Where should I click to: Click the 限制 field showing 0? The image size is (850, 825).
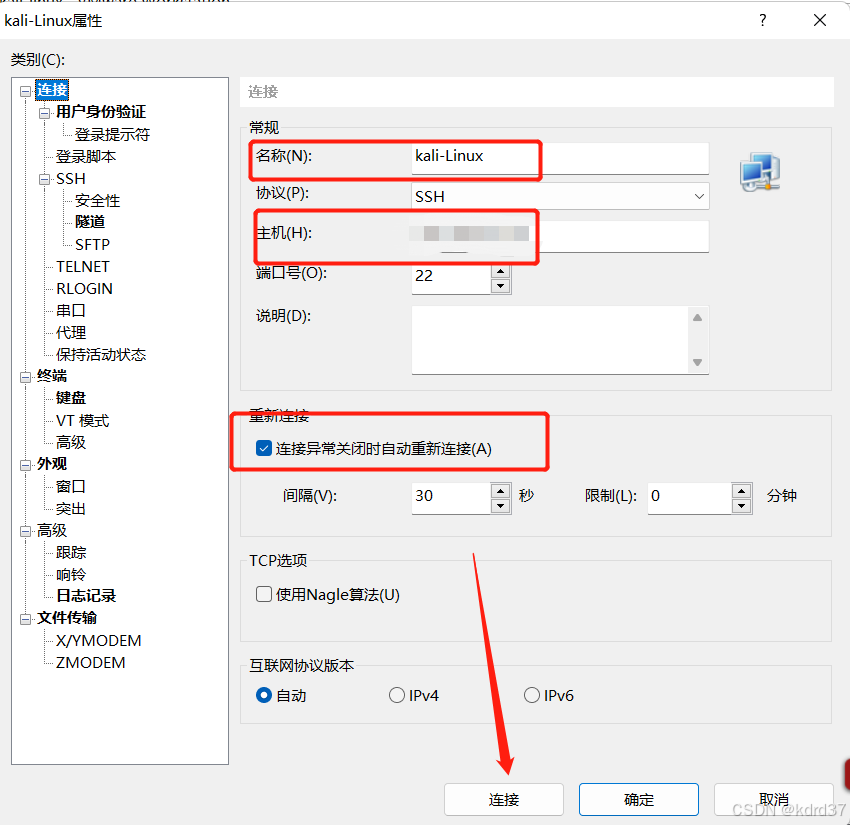(x=690, y=499)
